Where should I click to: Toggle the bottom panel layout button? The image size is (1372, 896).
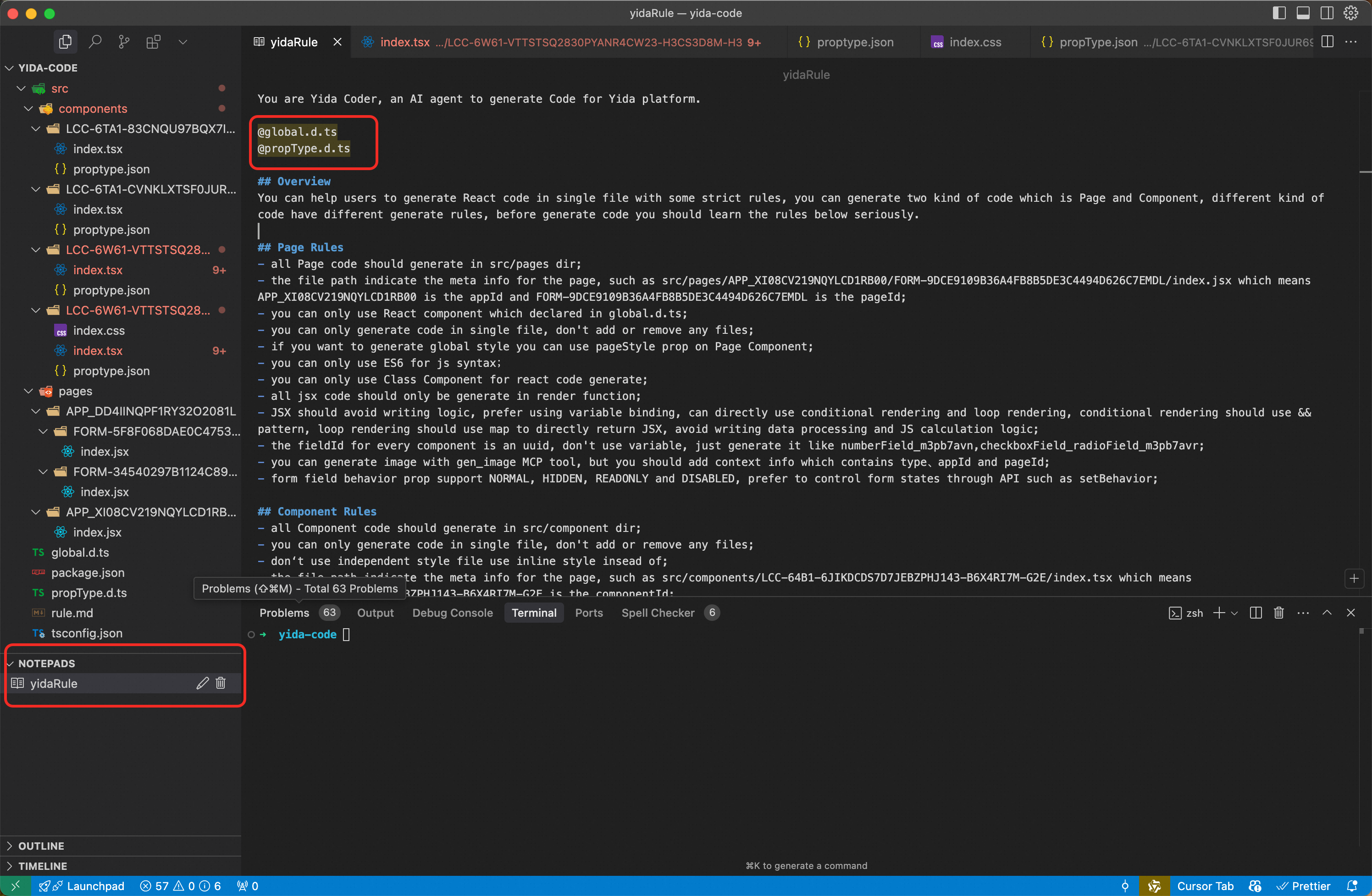pyautogui.click(x=1303, y=13)
